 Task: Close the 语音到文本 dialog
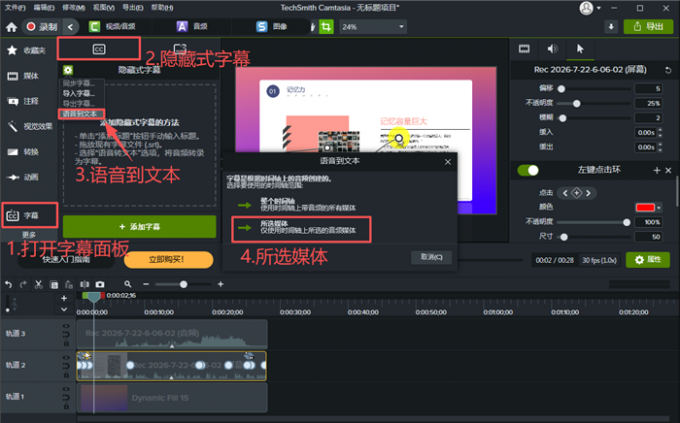click(x=448, y=162)
